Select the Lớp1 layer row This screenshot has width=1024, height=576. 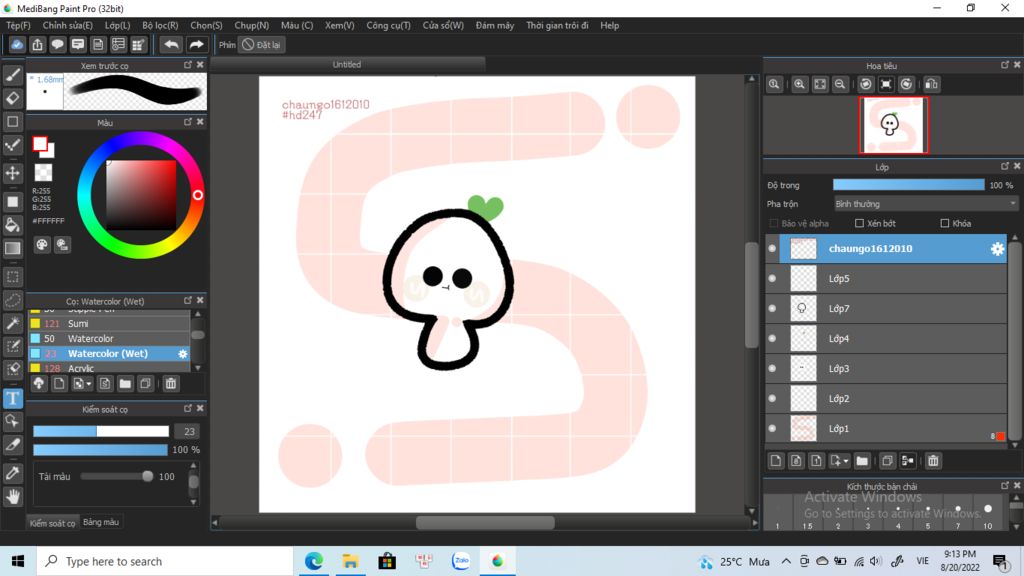(886, 429)
